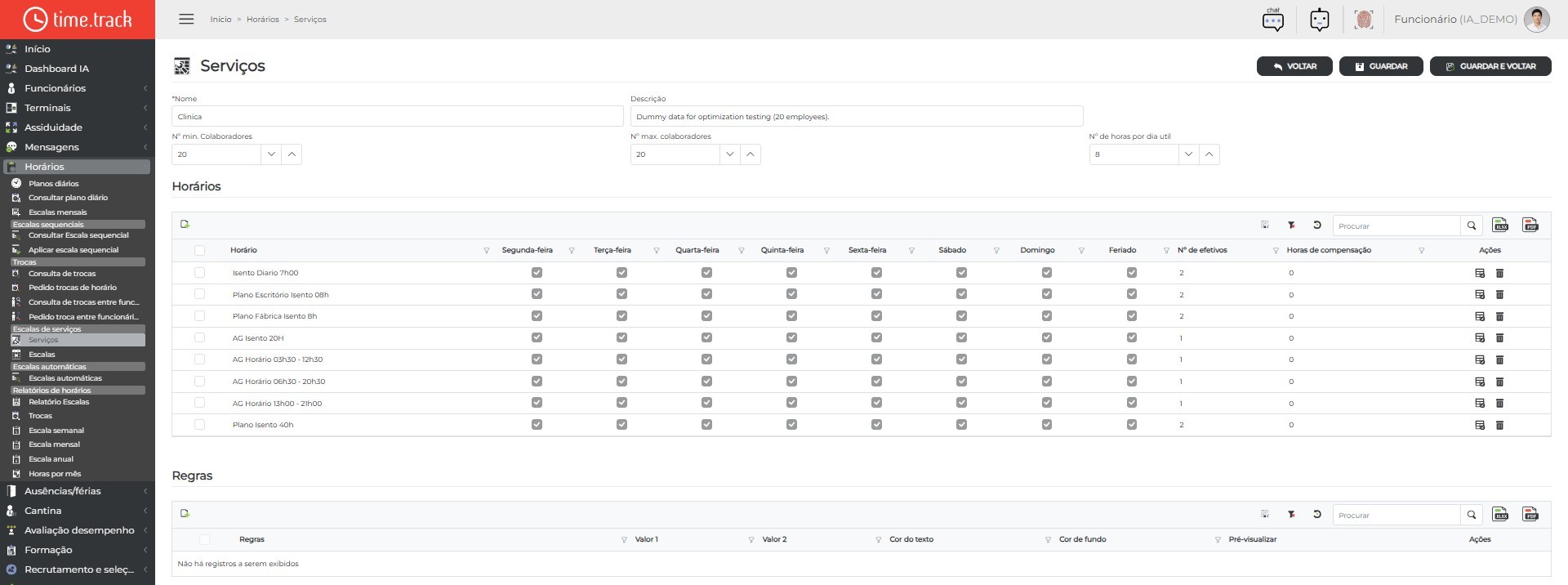This screenshot has width=1568, height=585.
Task: Click the Descrição input field
Action: tap(857, 116)
